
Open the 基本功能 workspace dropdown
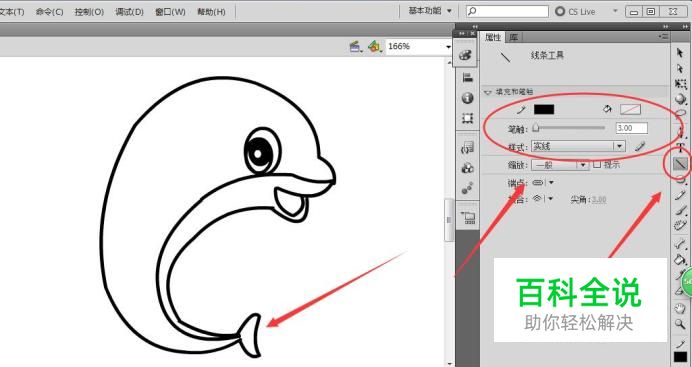coord(430,11)
